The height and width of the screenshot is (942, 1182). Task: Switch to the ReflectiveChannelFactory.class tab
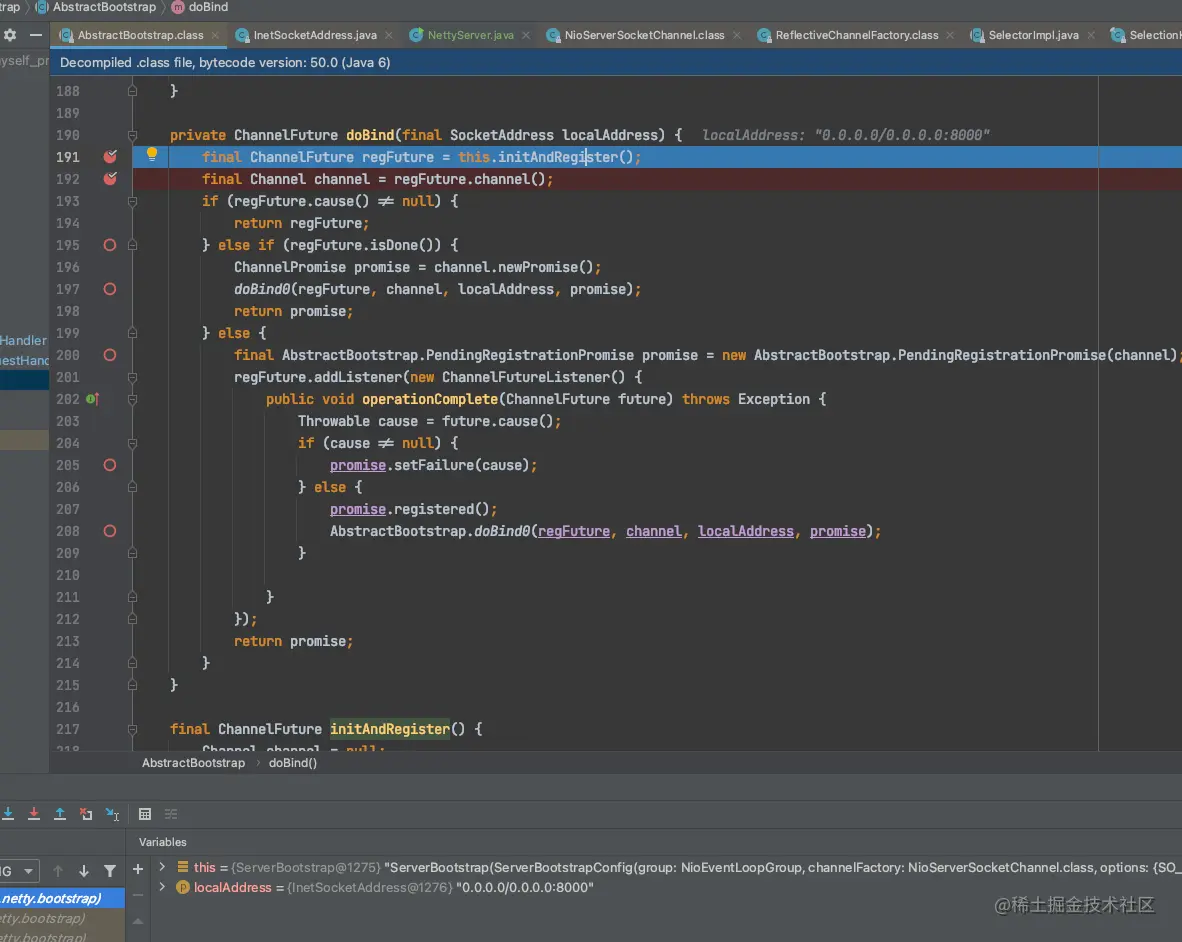point(856,35)
